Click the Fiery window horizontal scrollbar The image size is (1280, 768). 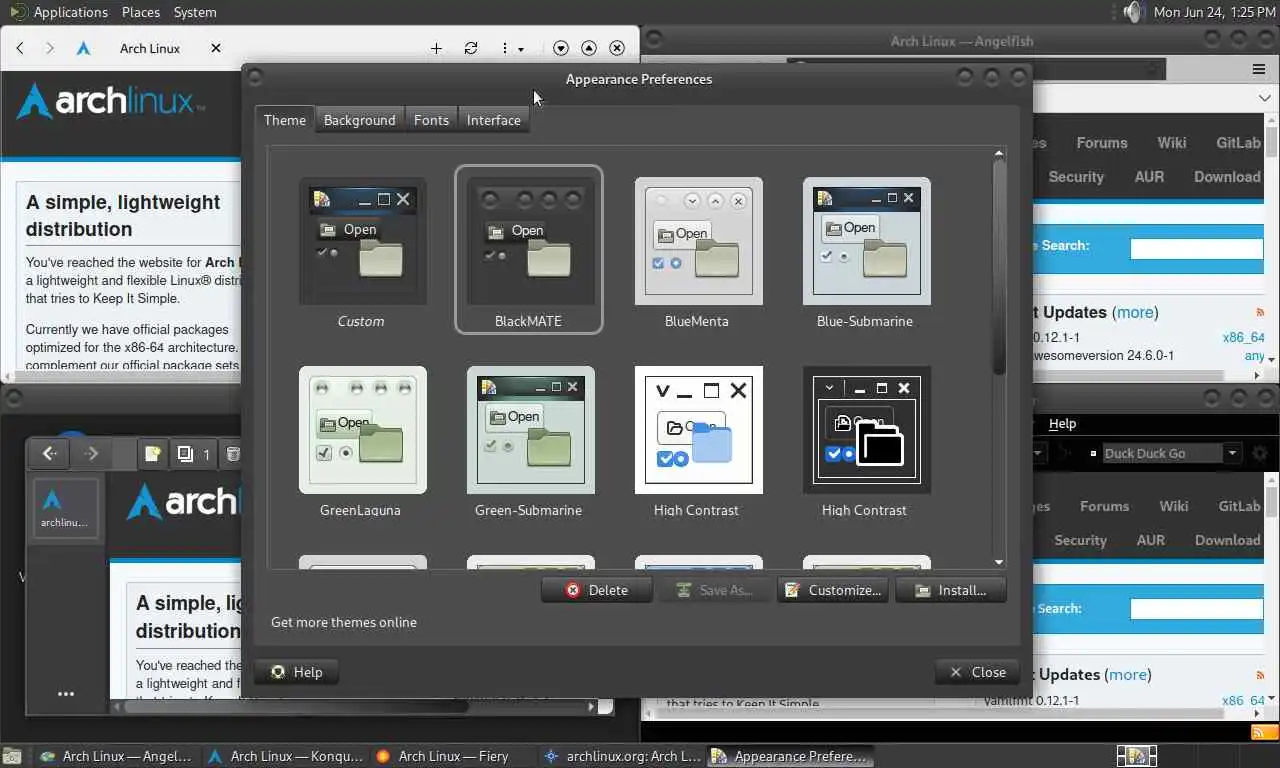pyautogui.click(x=288, y=706)
